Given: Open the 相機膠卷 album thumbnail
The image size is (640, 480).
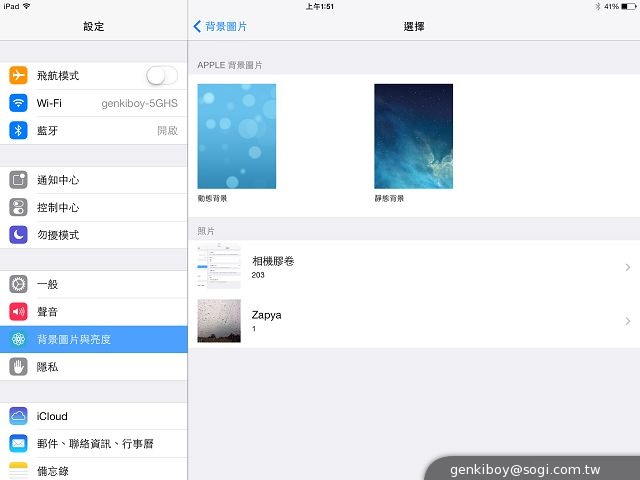Looking at the screenshot, I should pyautogui.click(x=219, y=267).
